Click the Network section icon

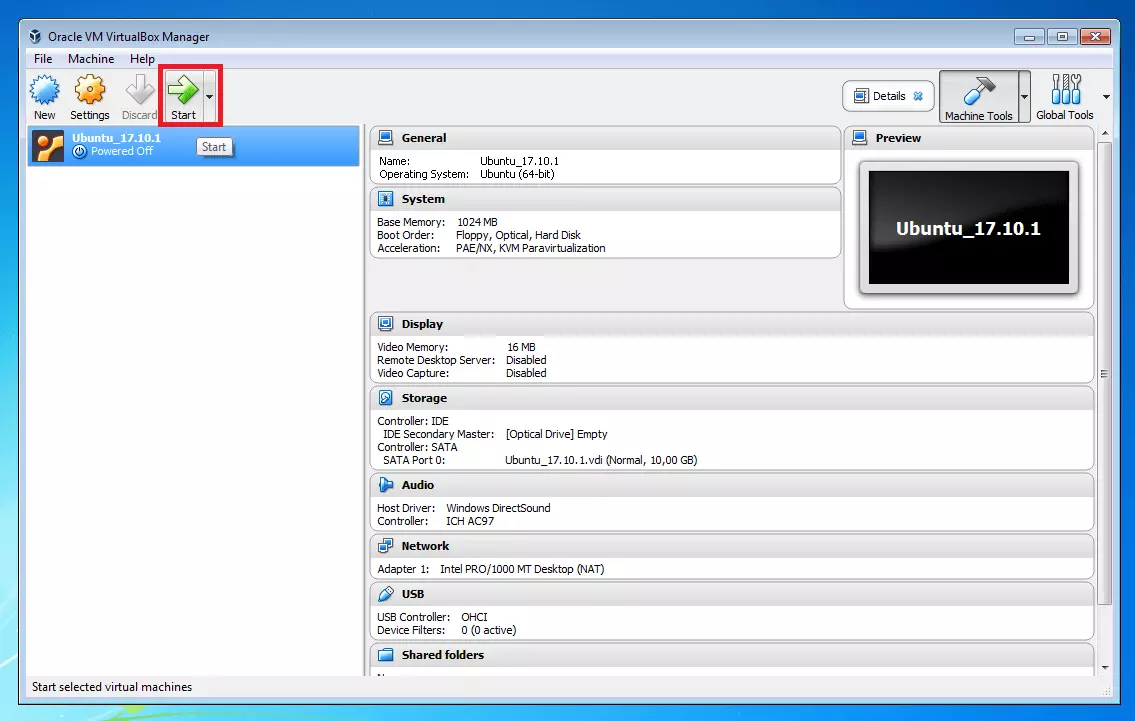[x=386, y=546]
